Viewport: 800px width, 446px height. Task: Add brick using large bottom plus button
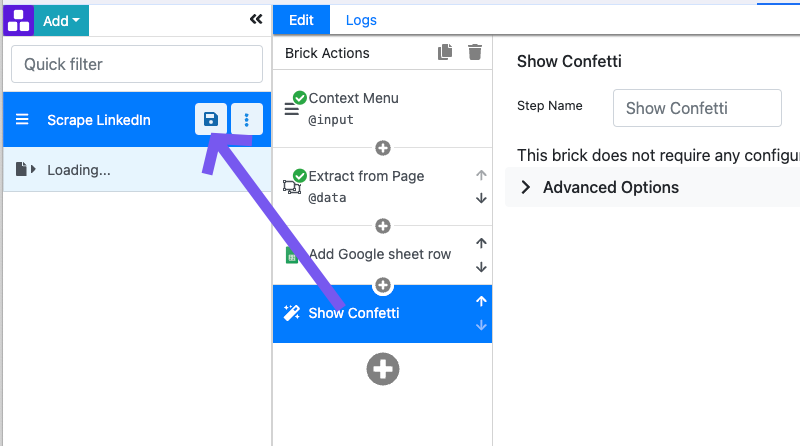383,369
